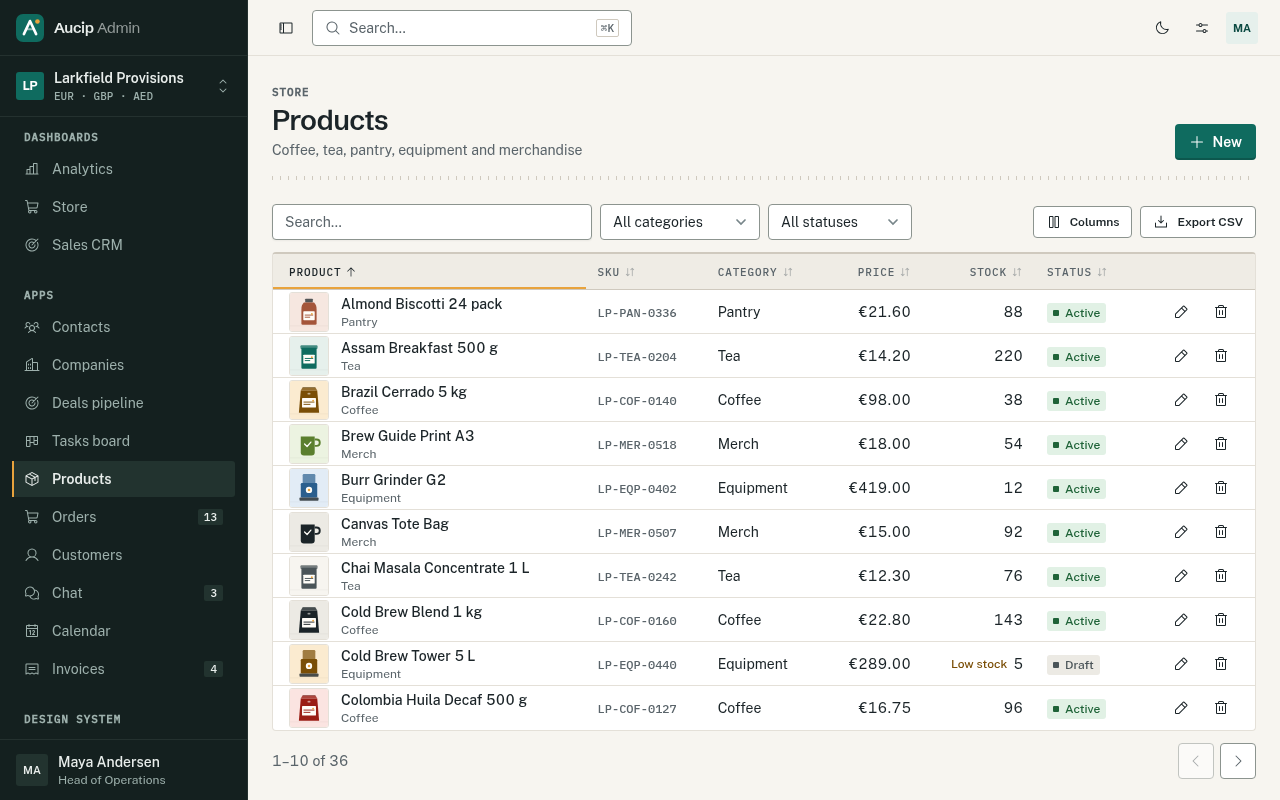Switch to dark mode moon icon
1280x800 pixels.
[x=1162, y=28]
